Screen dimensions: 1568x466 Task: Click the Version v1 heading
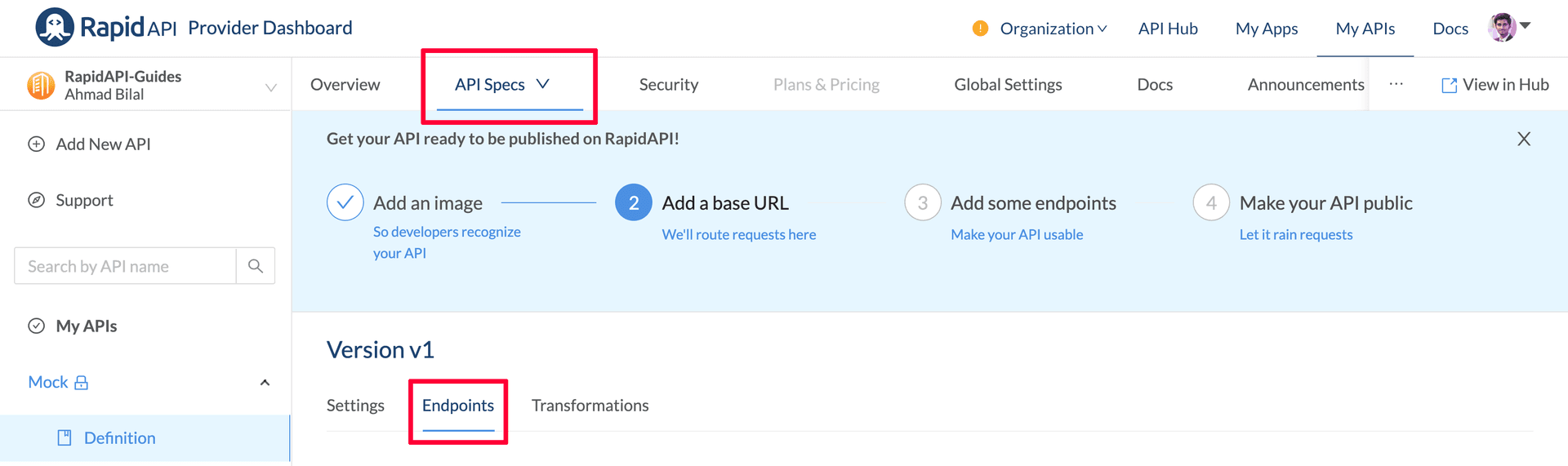(381, 350)
